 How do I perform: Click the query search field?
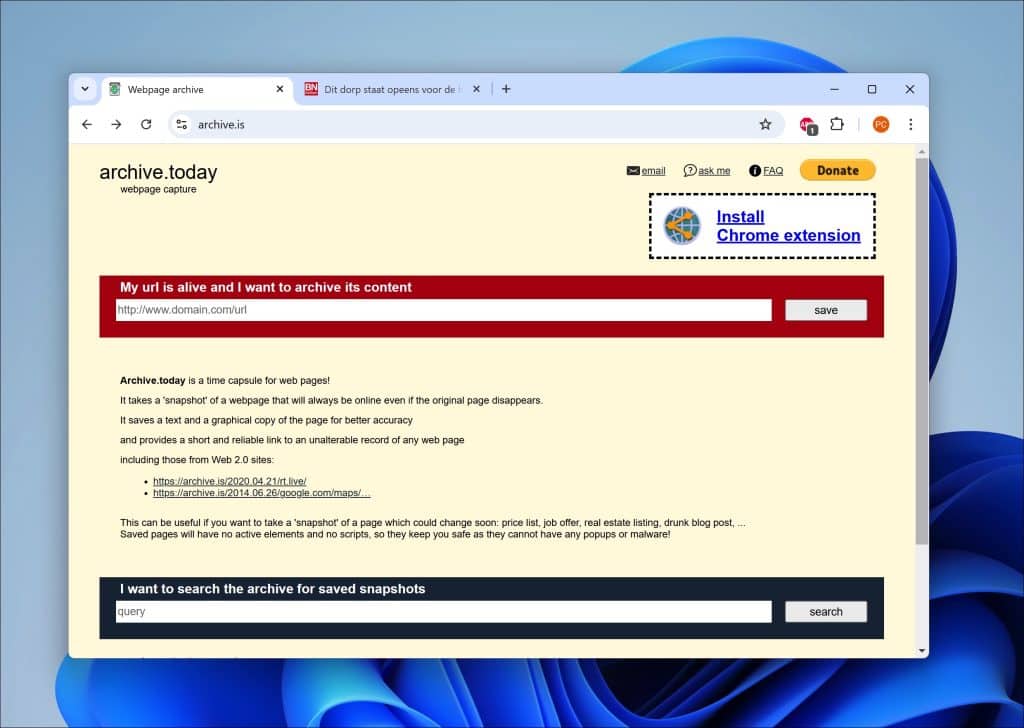point(443,612)
